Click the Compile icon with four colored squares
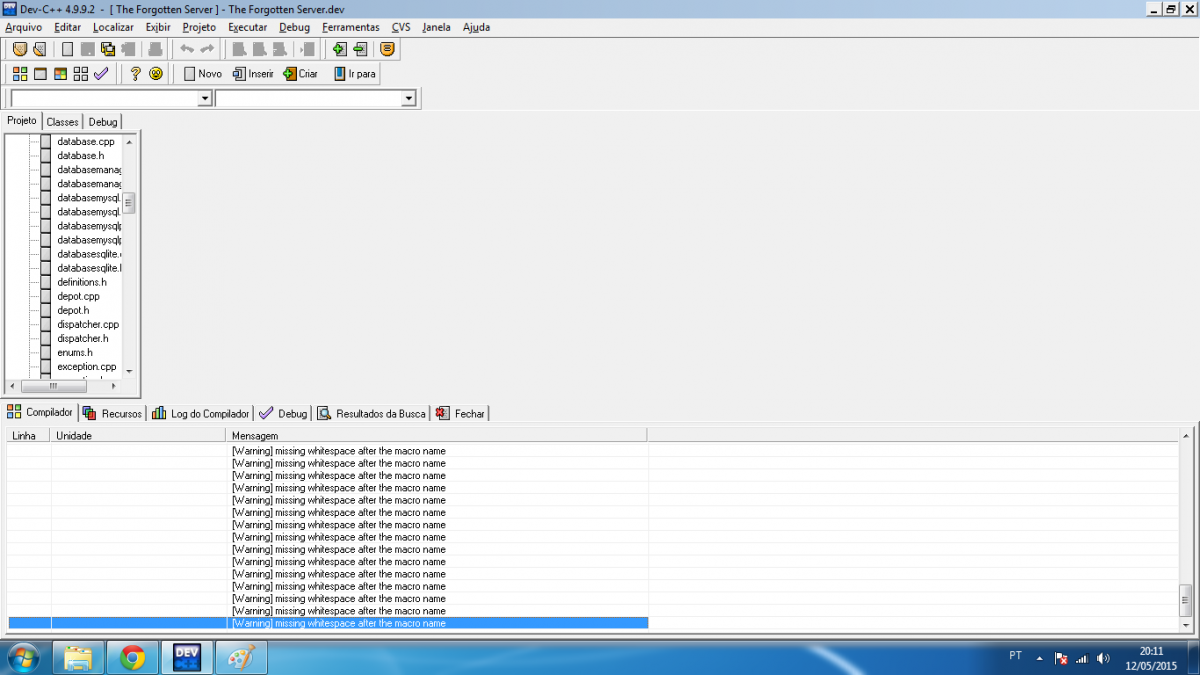The width and height of the screenshot is (1200, 675). 20,74
